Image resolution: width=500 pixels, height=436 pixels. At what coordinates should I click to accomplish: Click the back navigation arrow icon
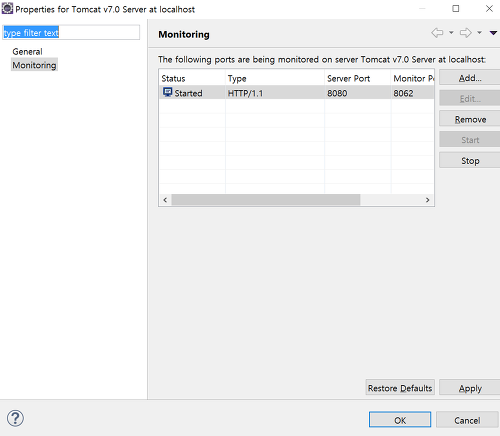point(437,33)
